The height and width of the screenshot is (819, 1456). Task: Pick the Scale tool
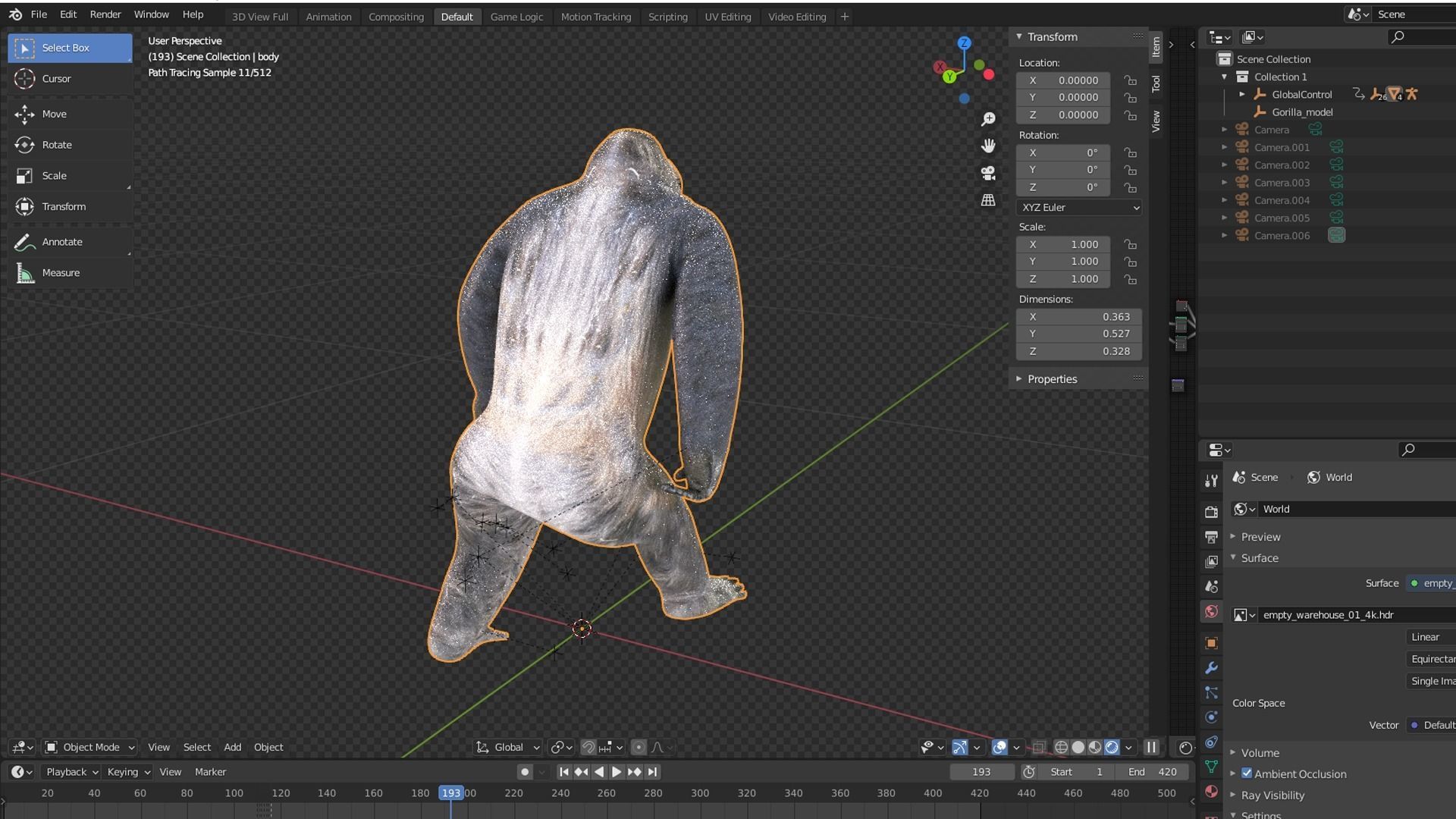(x=70, y=176)
